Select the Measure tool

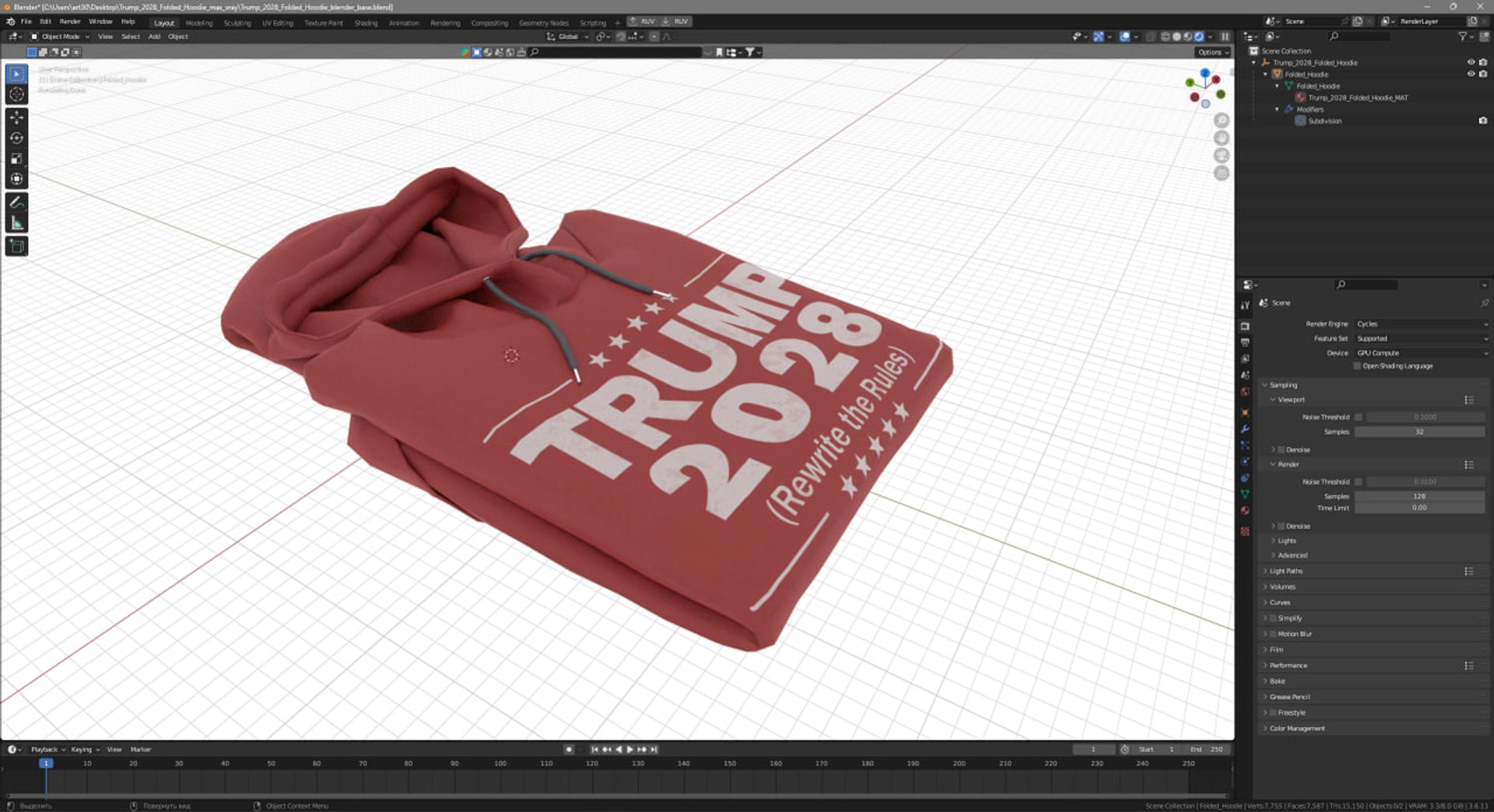(16, 223)
